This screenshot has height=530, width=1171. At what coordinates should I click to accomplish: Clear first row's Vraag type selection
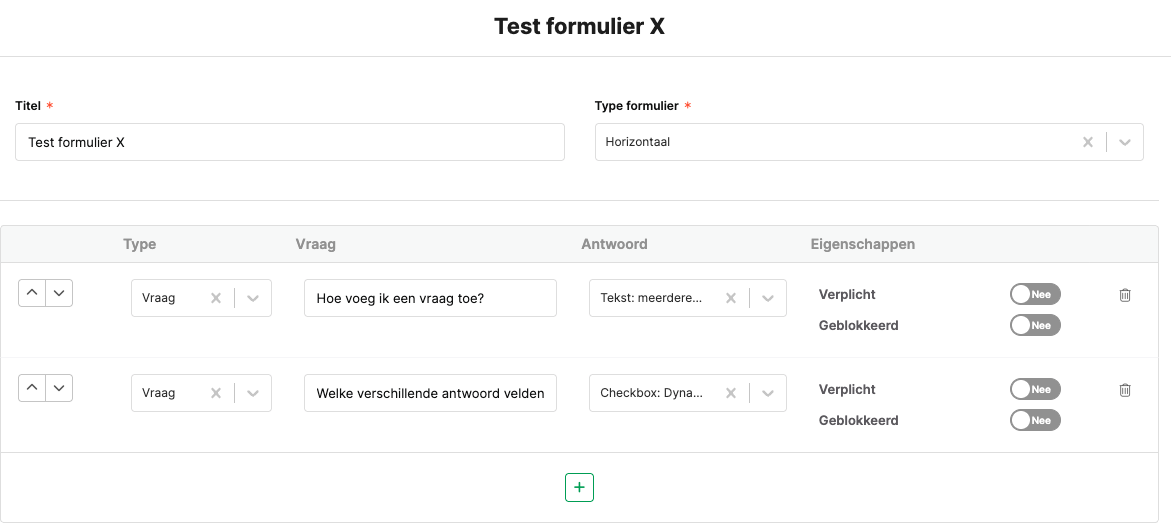216,298
